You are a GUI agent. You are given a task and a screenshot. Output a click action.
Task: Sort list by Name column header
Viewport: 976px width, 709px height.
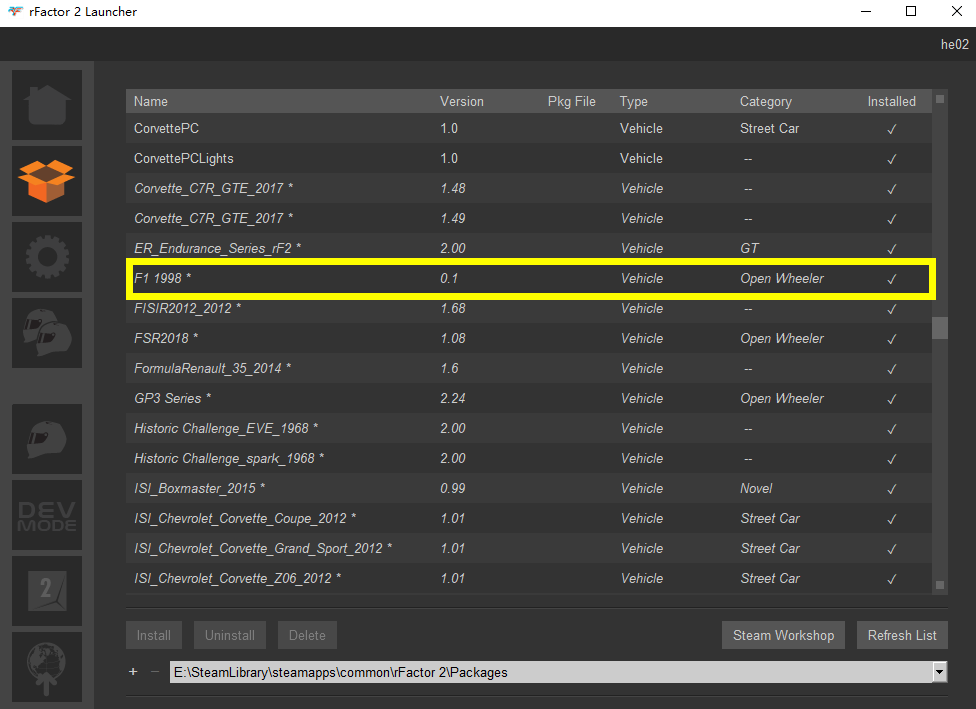click(151, 101)
